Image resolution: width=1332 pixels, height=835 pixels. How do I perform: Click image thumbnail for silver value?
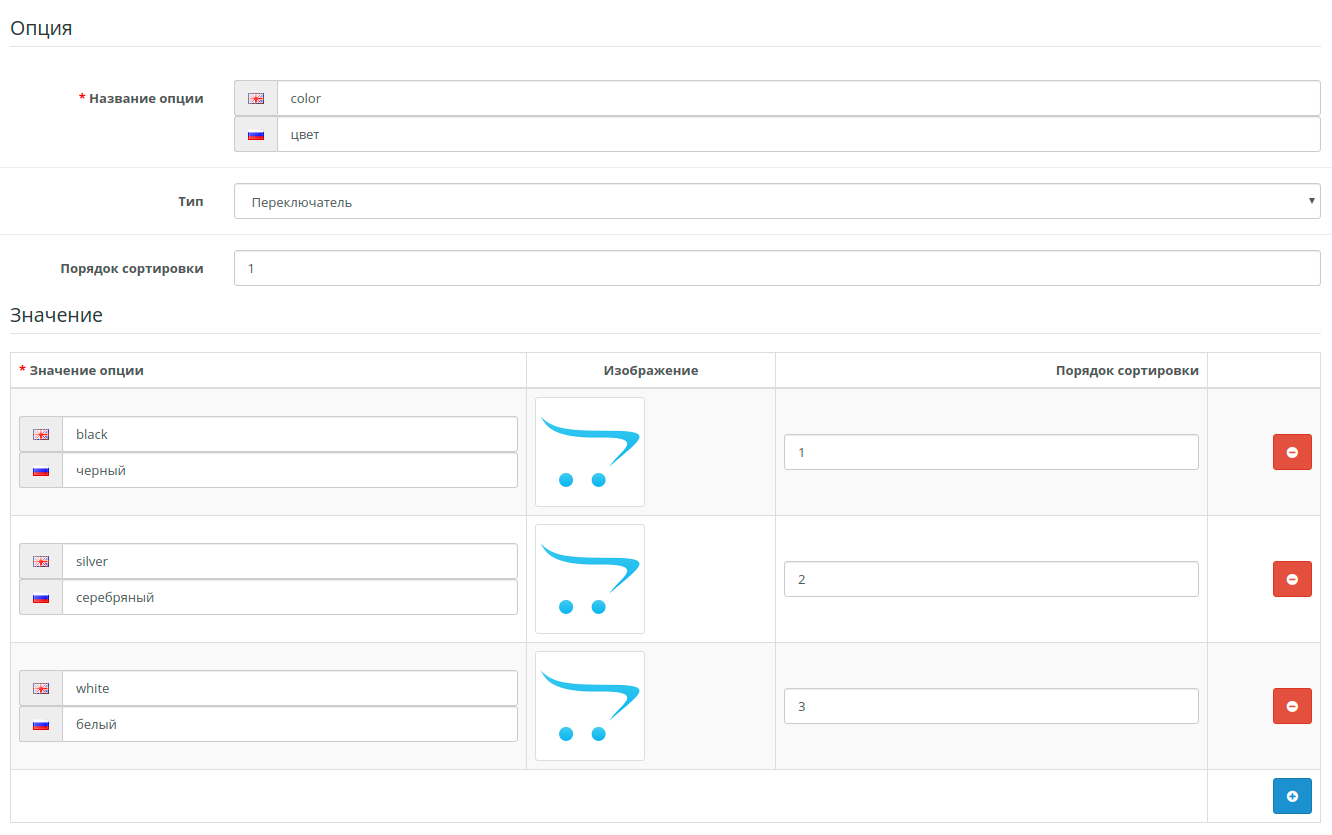pyautogui.click(x=589, y=579)
